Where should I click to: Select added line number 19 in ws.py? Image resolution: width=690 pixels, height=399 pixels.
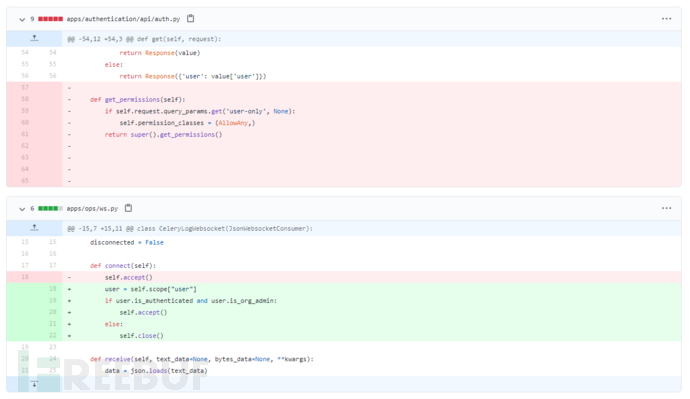(53, 300)
